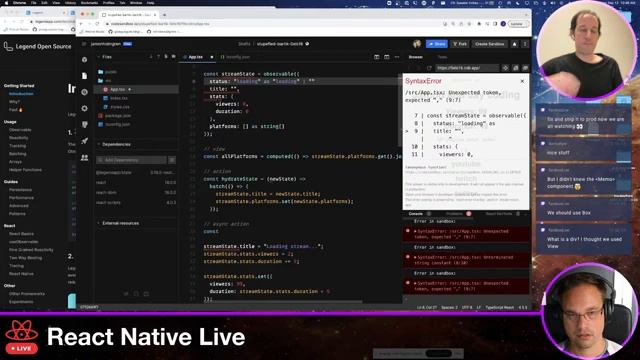Screen dimensions: 640x360
Task: Click the last icon in preview toolbar
Action: [525, 68]
